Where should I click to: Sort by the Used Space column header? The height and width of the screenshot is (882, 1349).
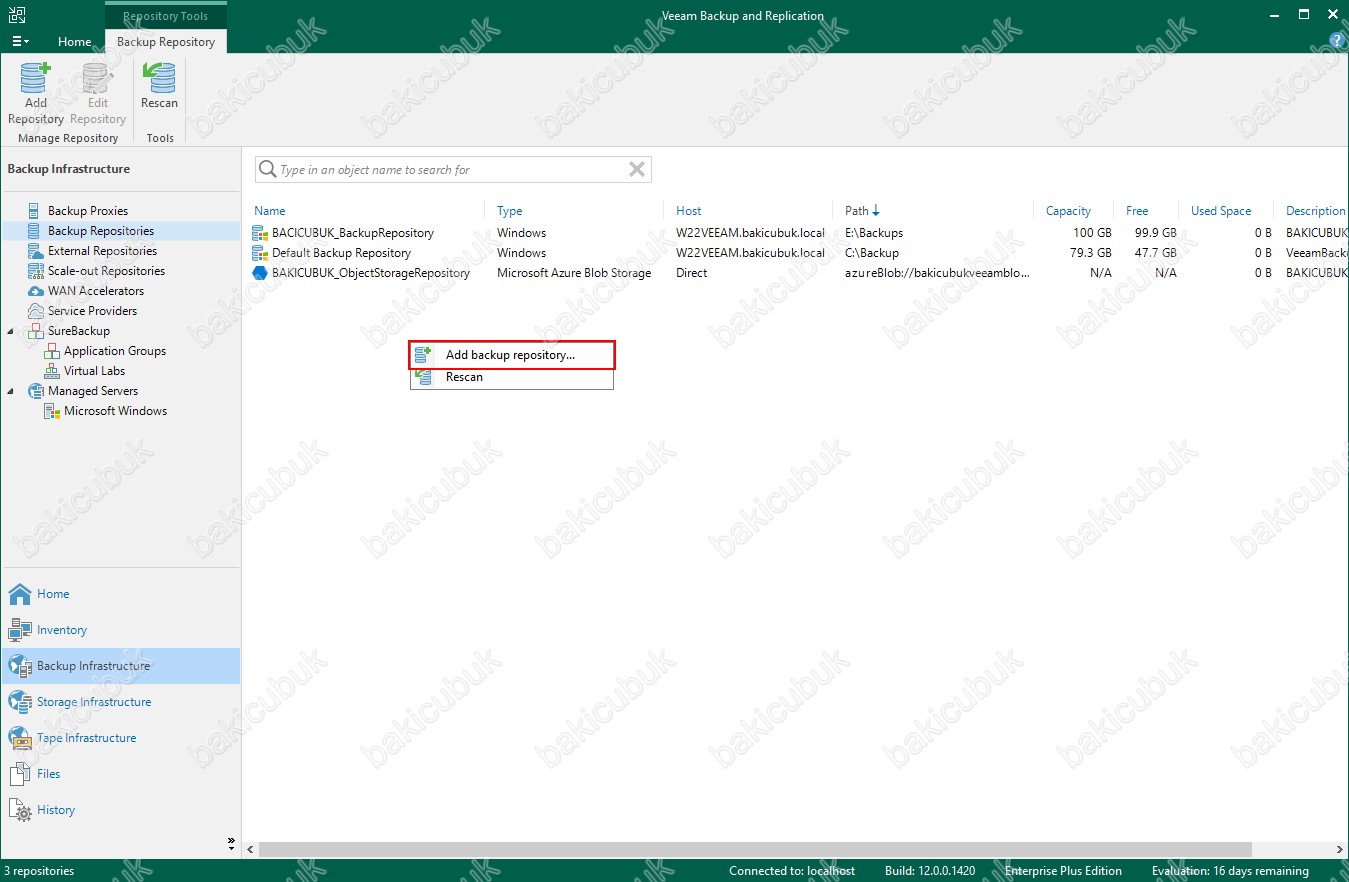[x=1221, y=211]
